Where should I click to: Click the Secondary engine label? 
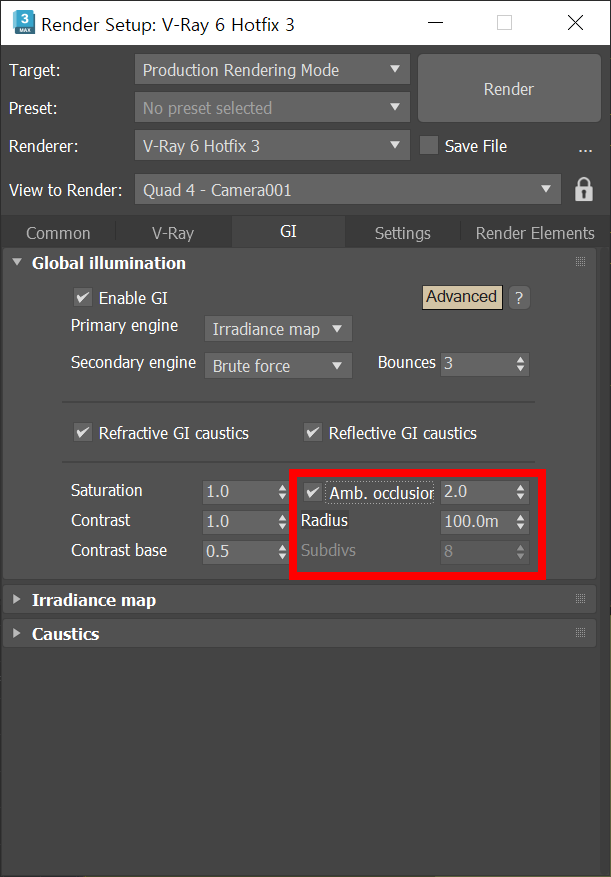pyautogui.click(x=133, y=362)
